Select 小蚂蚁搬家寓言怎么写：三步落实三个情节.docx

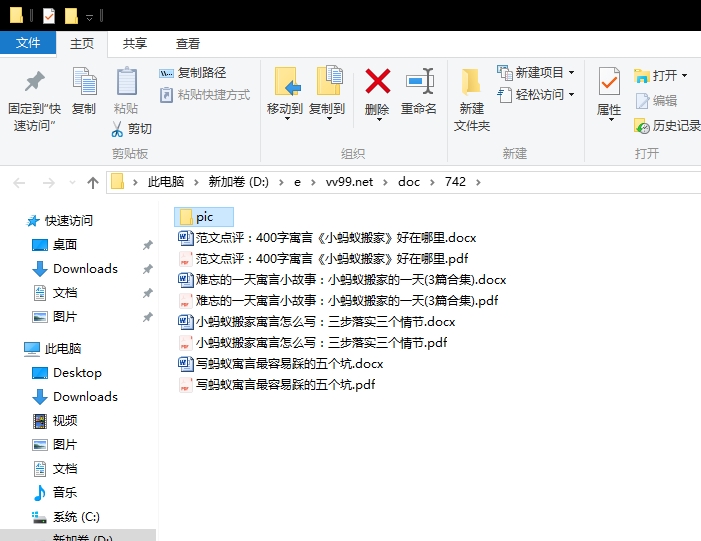(317, 321)
